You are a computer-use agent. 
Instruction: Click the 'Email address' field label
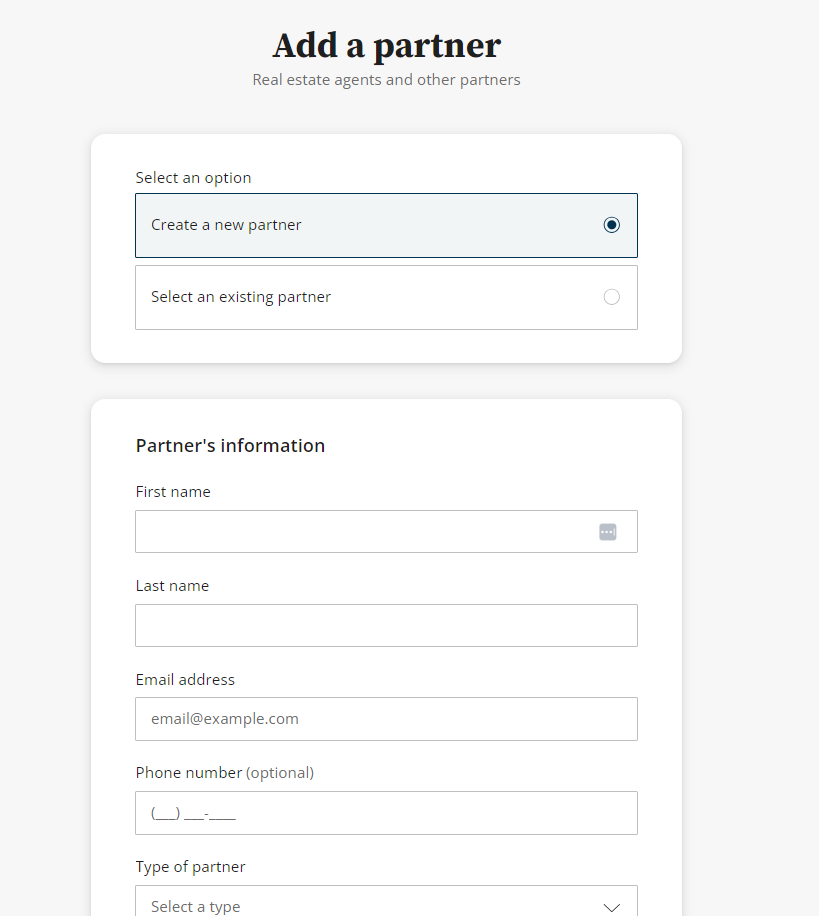(x=185, y=680)
